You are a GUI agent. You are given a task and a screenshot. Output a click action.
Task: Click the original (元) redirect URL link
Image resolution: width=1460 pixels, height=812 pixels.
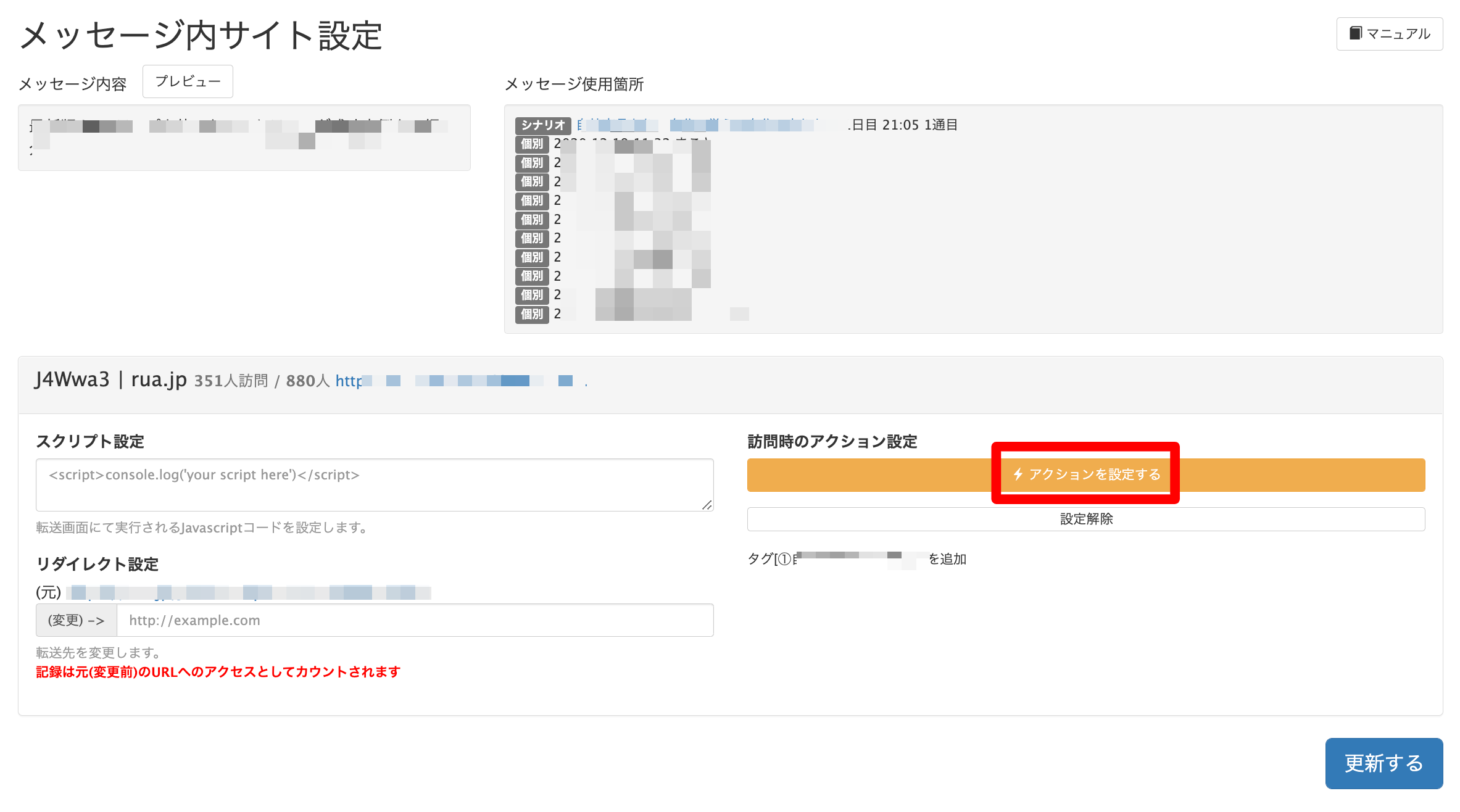coord(249,593)
